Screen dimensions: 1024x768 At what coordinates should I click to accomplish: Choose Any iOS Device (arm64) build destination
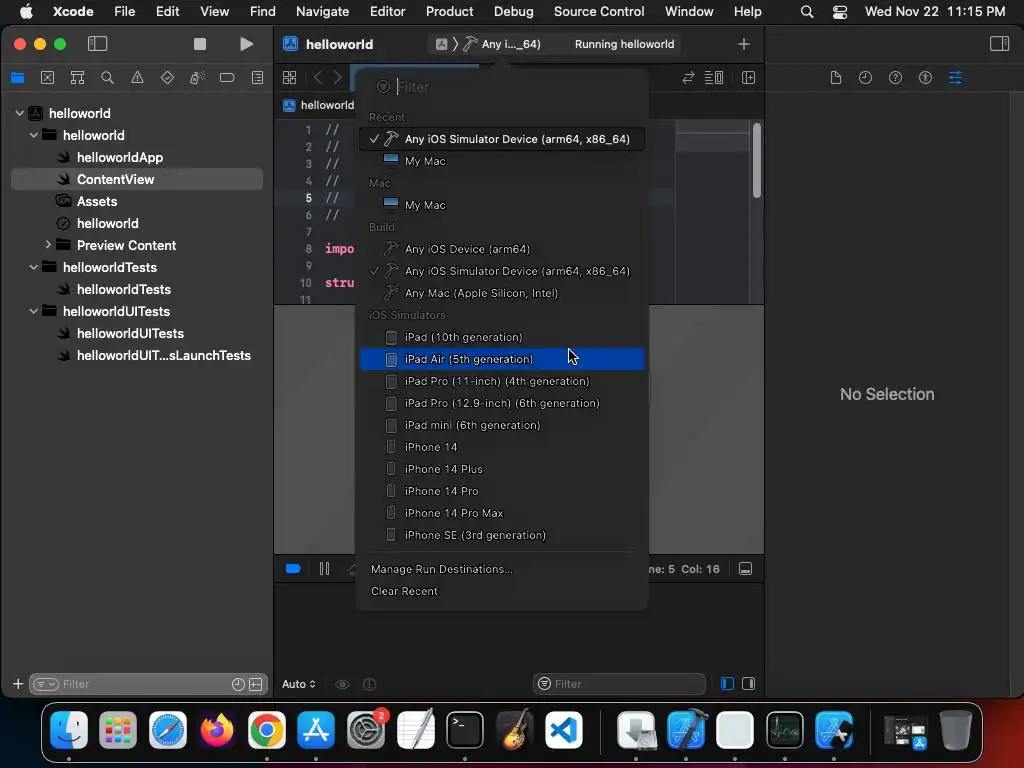[502, 249]
